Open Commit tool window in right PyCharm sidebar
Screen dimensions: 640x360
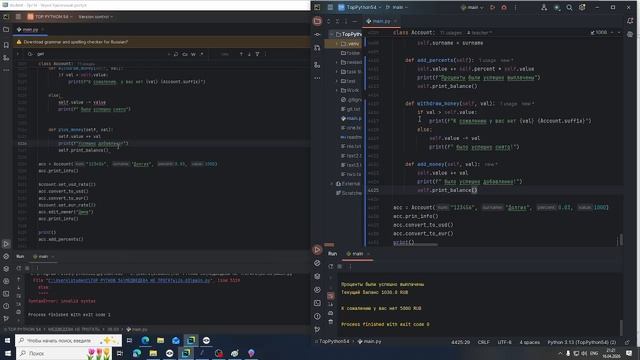click(317, 35)
